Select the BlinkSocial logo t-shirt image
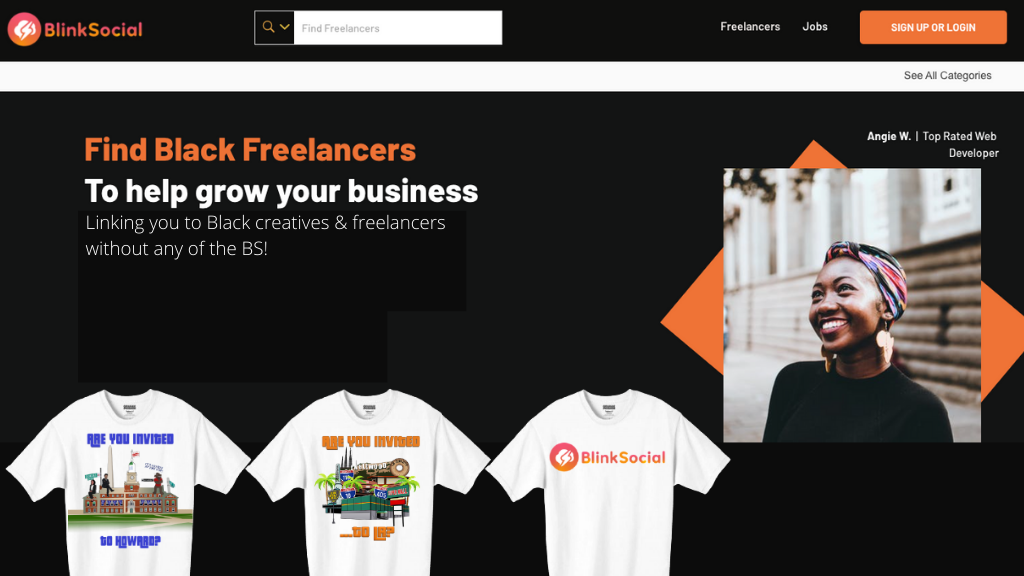Image resolution: width=1024 pixels, height=576 pixels. [608, 483]
